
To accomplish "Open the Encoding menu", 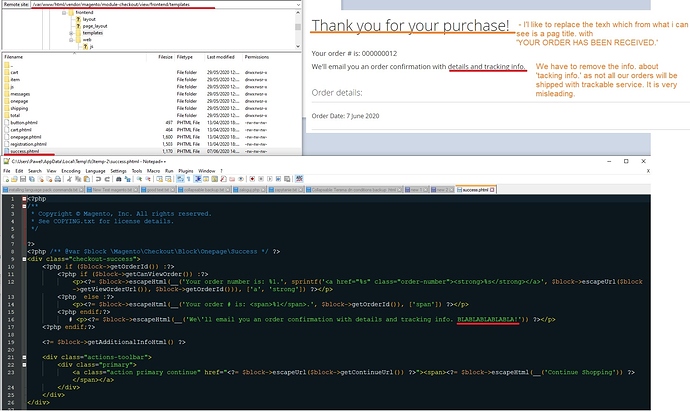I will tap(71, 171).
